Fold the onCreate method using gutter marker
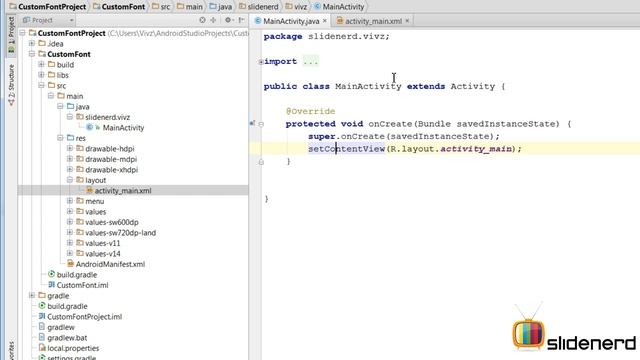The width and height of the screenshot is (640, 360). pos(261,124)
